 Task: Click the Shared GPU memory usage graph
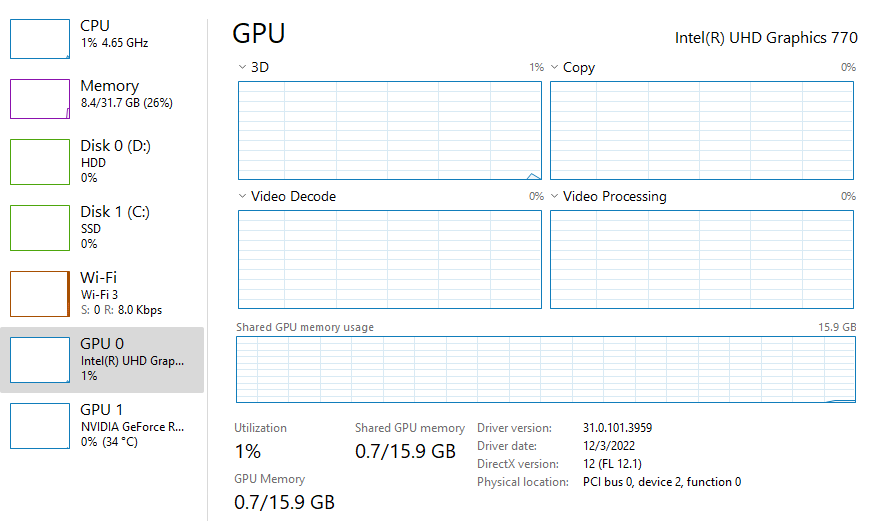point(546,369)
